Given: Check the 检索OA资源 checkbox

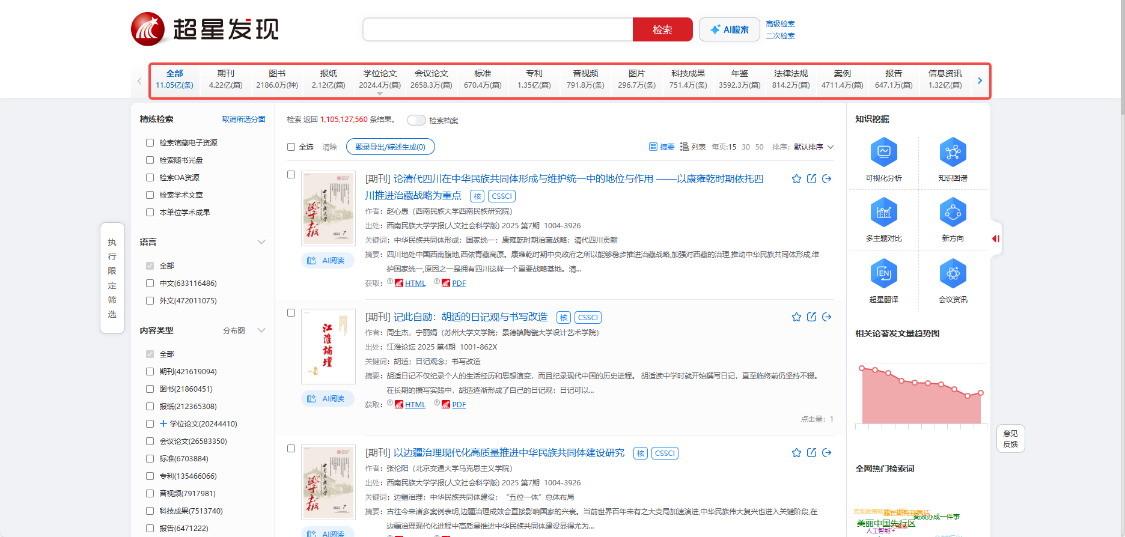Looking at the screenshot, I should pos(150,177).
